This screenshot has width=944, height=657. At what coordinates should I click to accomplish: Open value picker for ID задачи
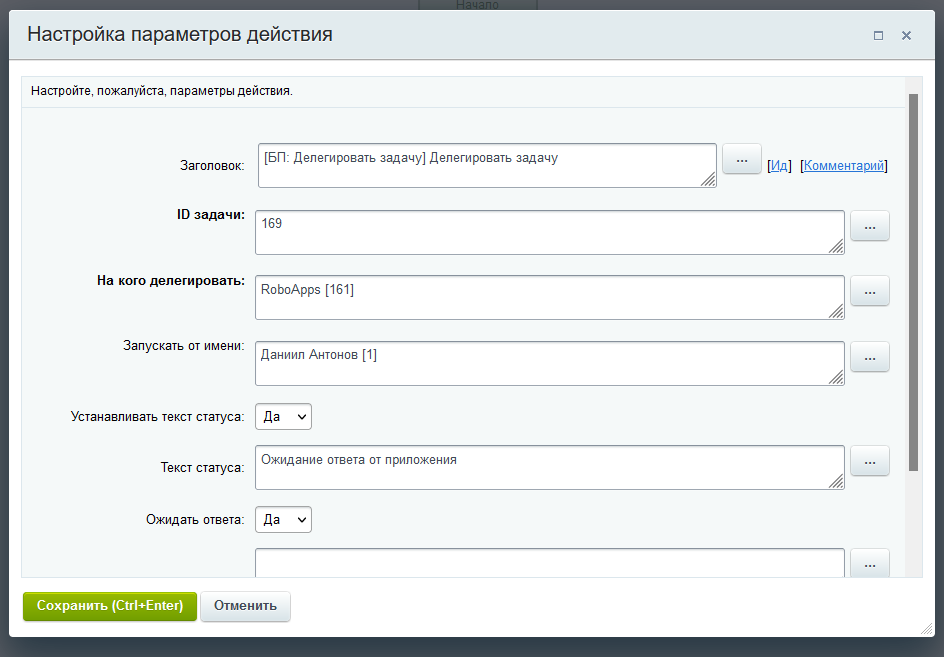click(869, 226)
